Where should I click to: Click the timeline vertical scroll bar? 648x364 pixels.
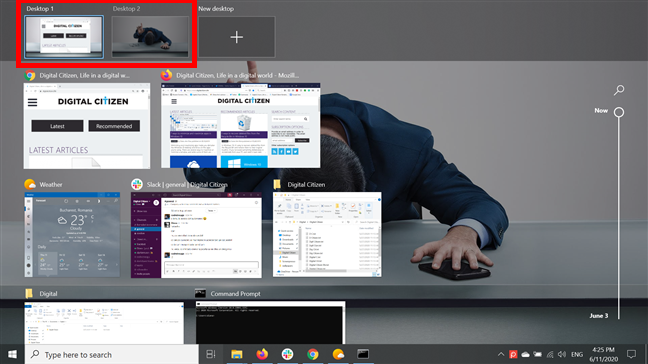coord(619,217)
